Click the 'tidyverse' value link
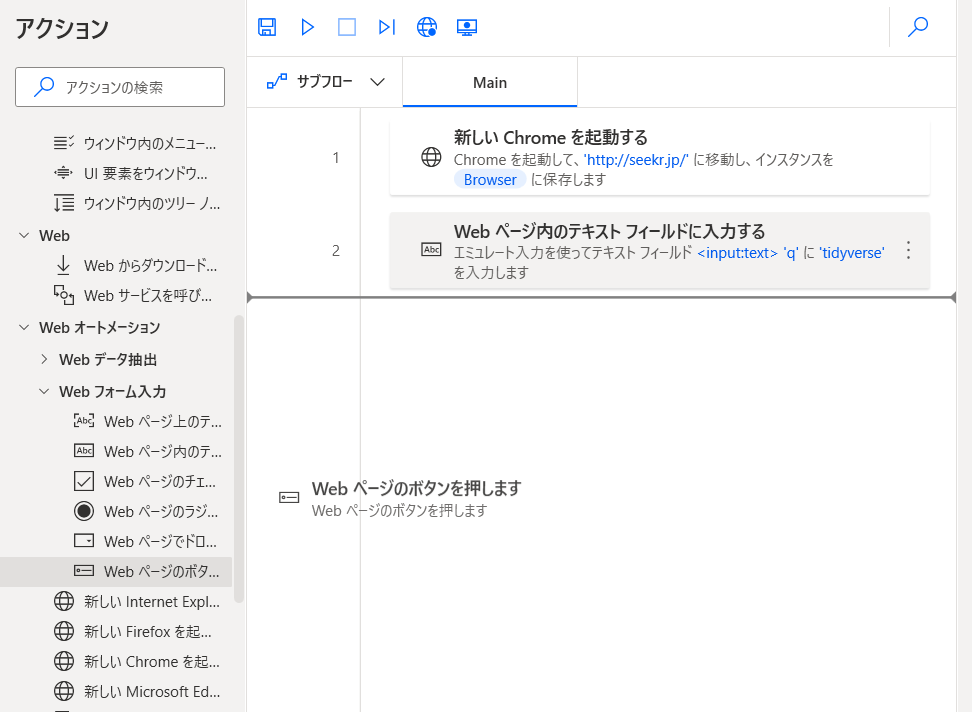 point(852,253)
